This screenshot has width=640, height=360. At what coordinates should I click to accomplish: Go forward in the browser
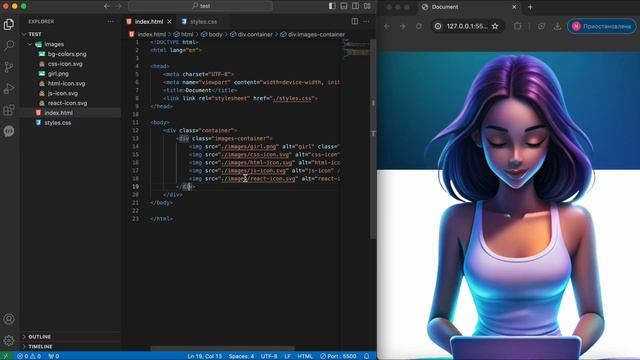tap(403, 26)
